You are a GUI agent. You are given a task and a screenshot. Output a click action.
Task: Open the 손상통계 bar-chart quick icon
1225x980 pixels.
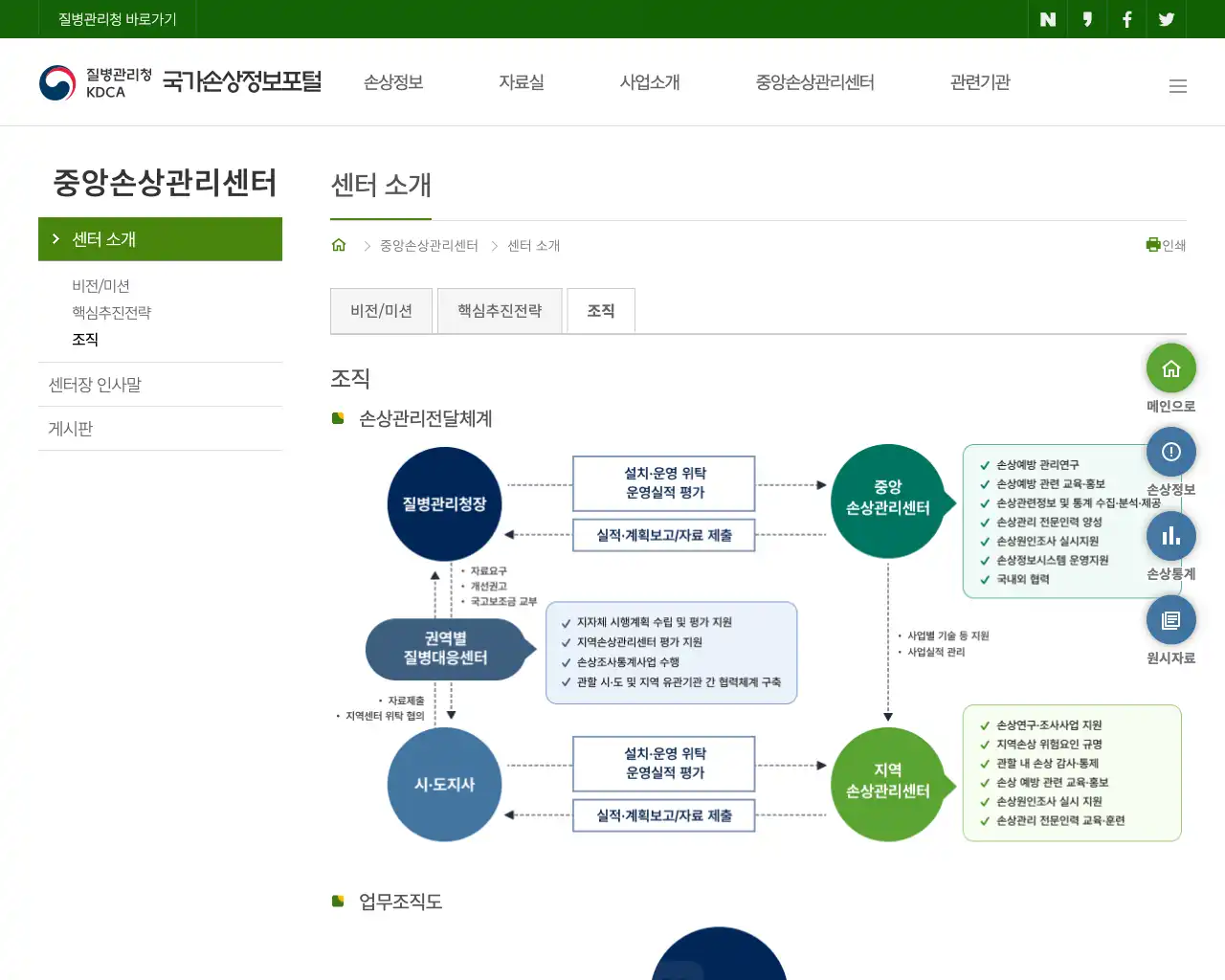tap(1171, 536)
